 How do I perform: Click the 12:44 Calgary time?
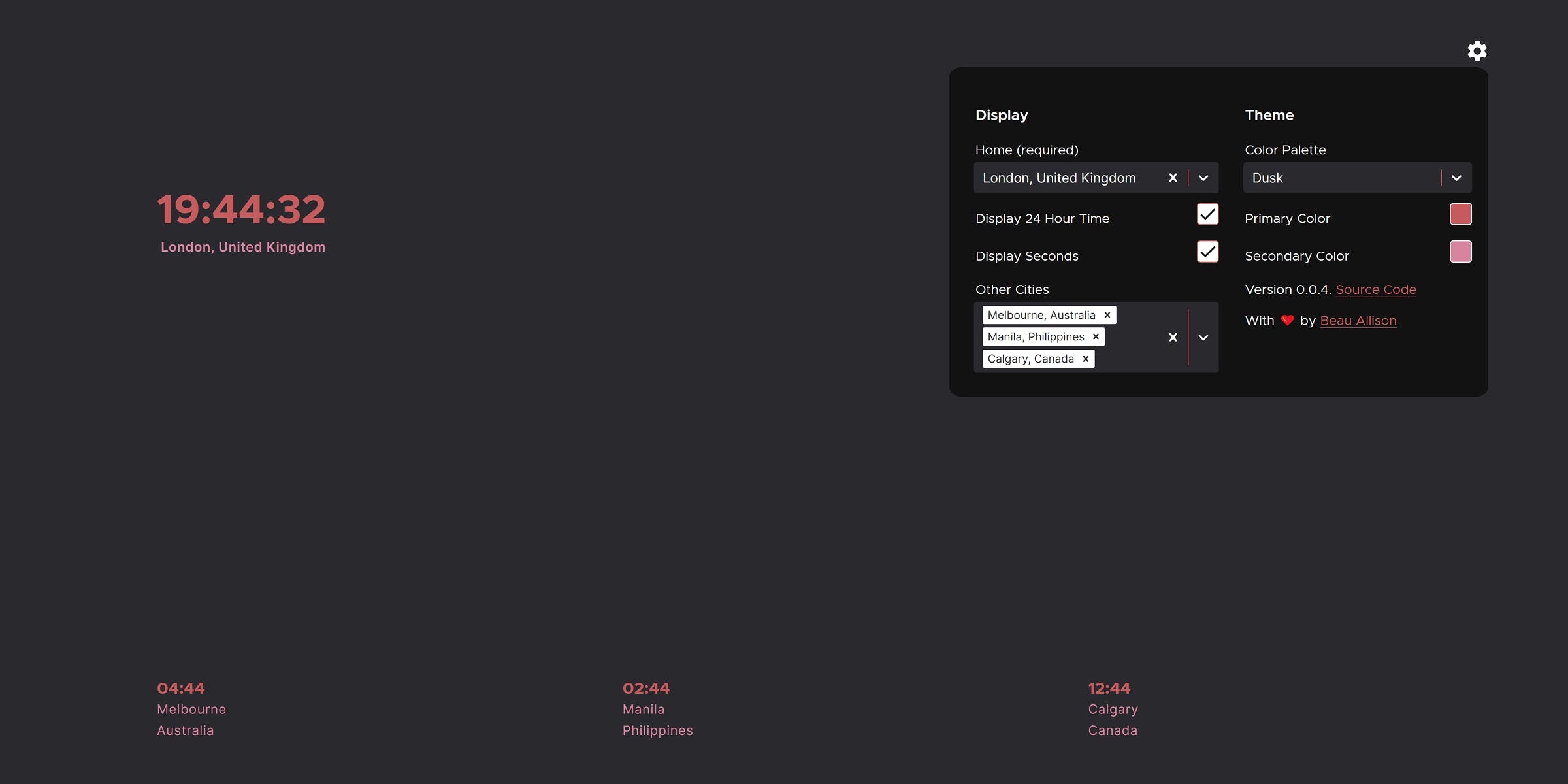(1109, 688)
